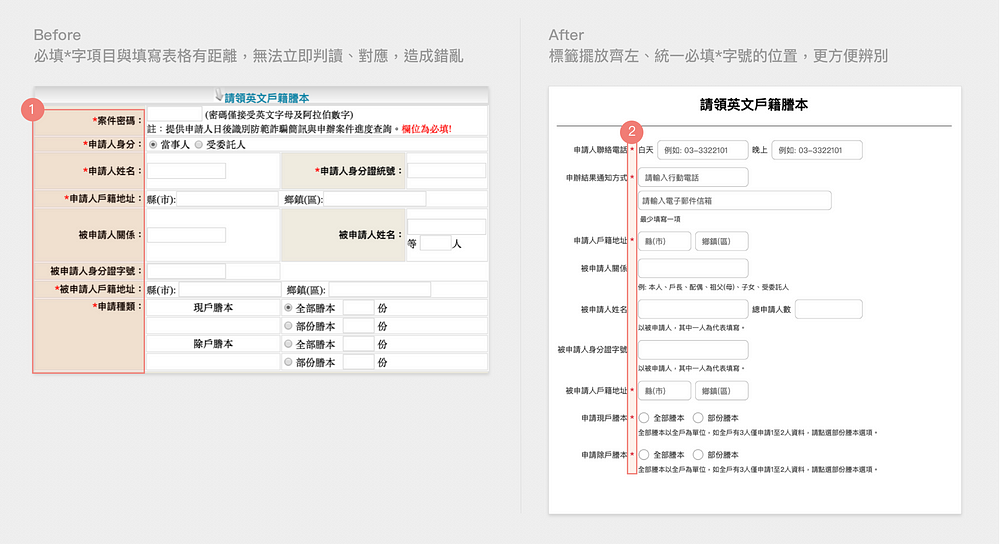This screenshot has width=1000, height=544.
Task: Select 全部謄本 for 申請現戶謄本
Action: click(644, 418)
